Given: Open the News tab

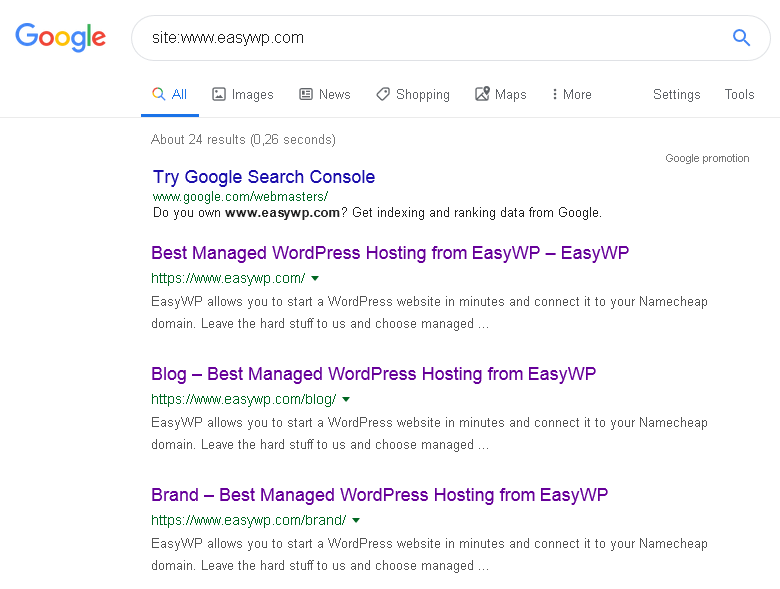Looking at the screenshot, I should click(325, 95).
